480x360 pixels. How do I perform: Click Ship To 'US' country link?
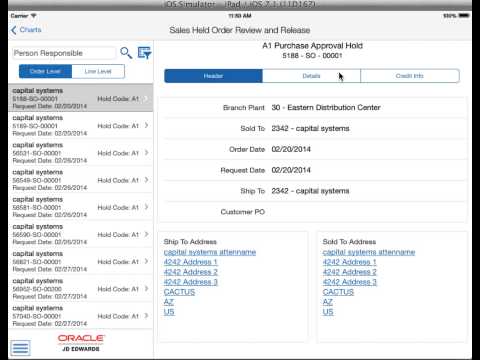click(169, 312)
